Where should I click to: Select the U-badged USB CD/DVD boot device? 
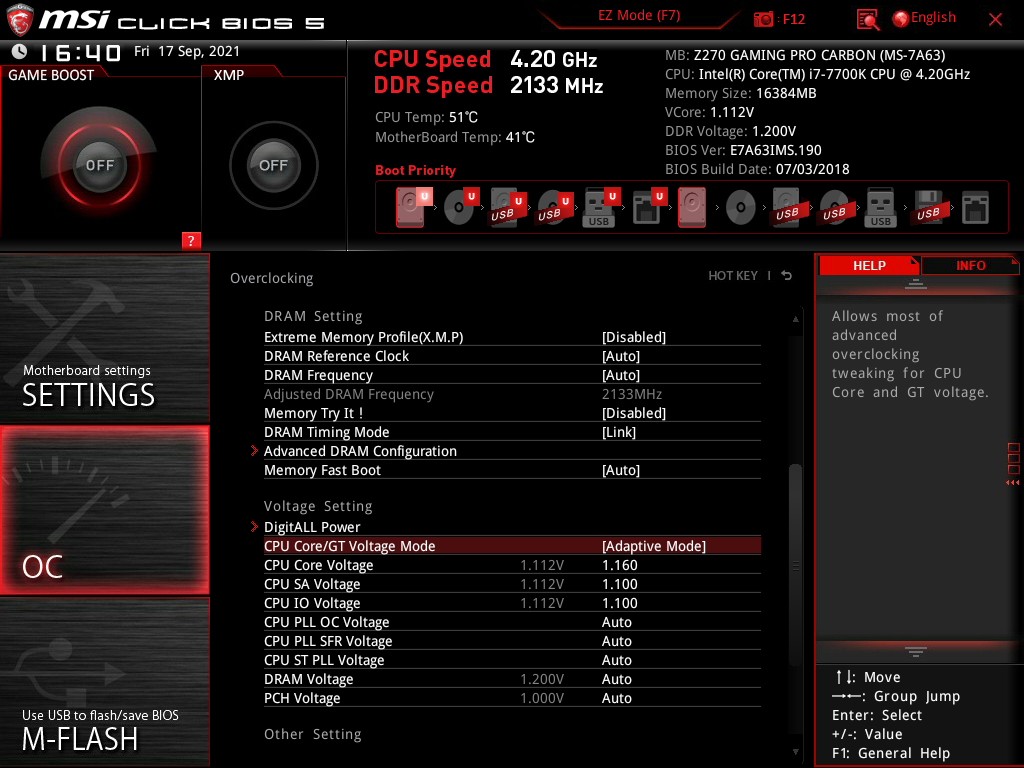pos(554,207)
